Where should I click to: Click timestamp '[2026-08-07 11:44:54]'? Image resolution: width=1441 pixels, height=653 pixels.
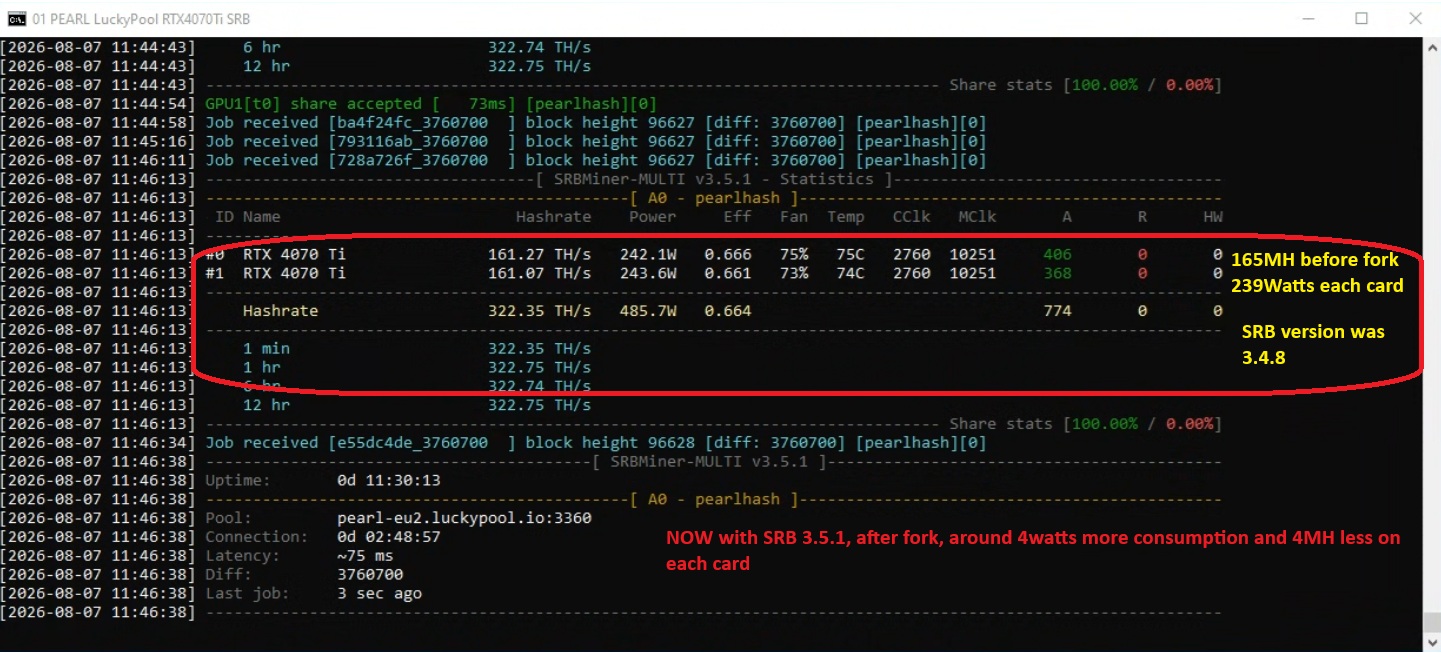[99, 104]
